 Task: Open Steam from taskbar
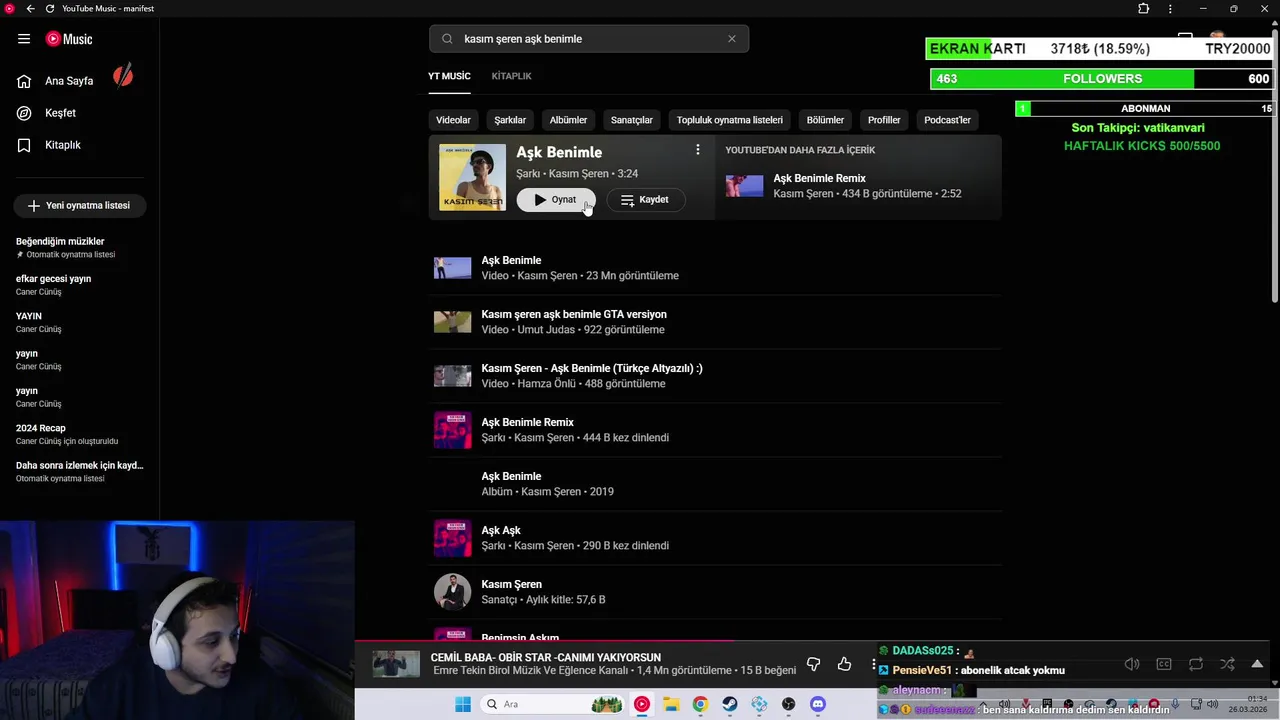point(730,704)
